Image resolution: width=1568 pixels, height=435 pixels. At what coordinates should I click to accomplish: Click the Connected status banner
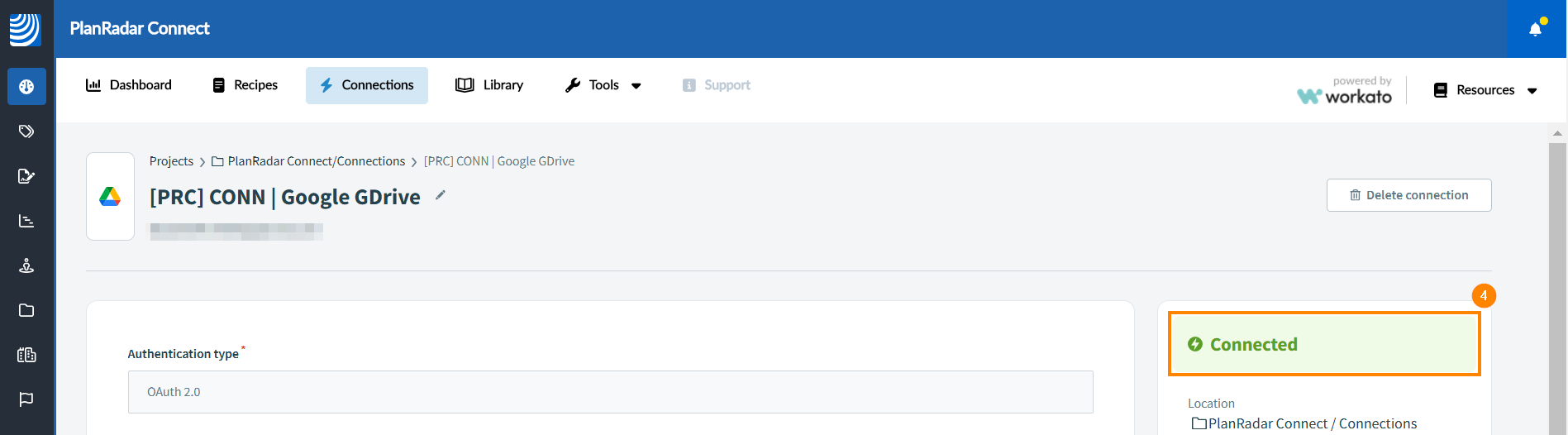[x=1324, y=344]
